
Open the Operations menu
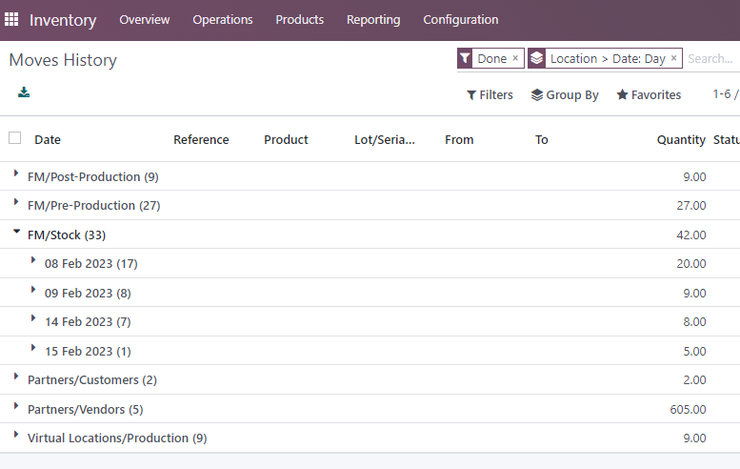(222, 20)
